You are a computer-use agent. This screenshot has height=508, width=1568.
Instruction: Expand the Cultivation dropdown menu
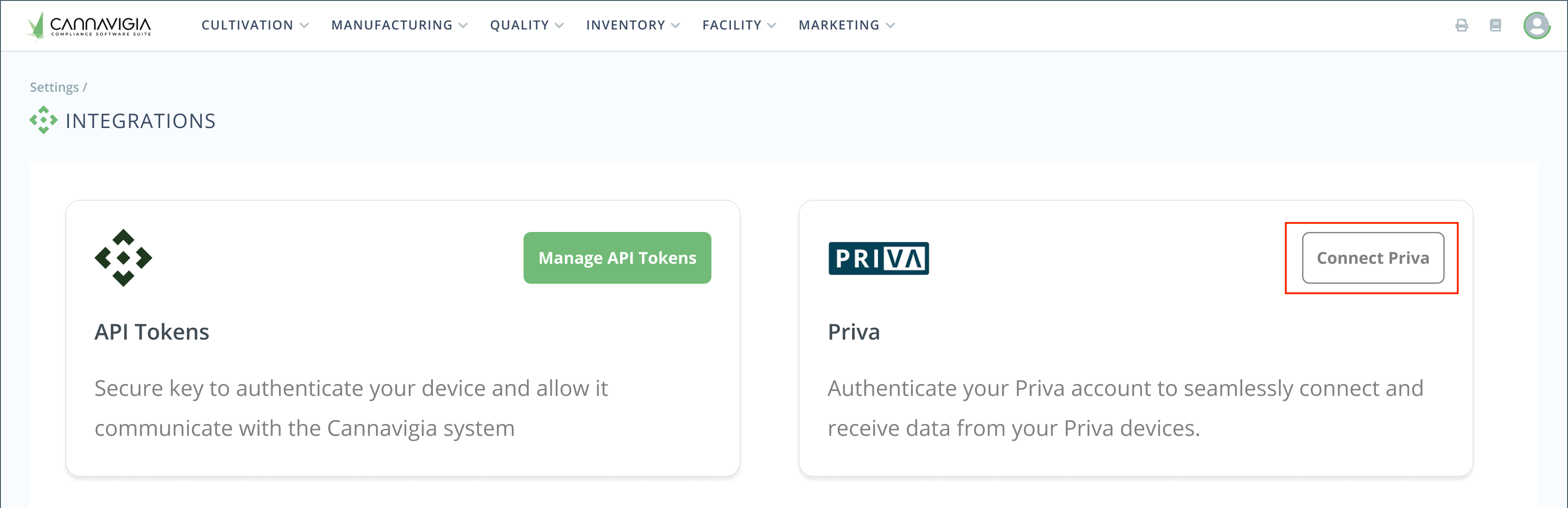(255, 25)
